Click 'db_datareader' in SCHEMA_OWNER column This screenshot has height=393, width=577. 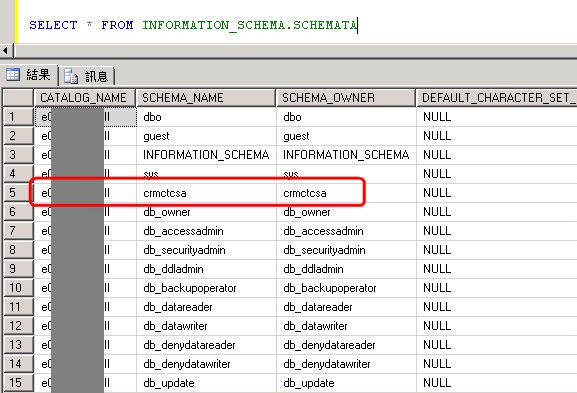(318, 307)
